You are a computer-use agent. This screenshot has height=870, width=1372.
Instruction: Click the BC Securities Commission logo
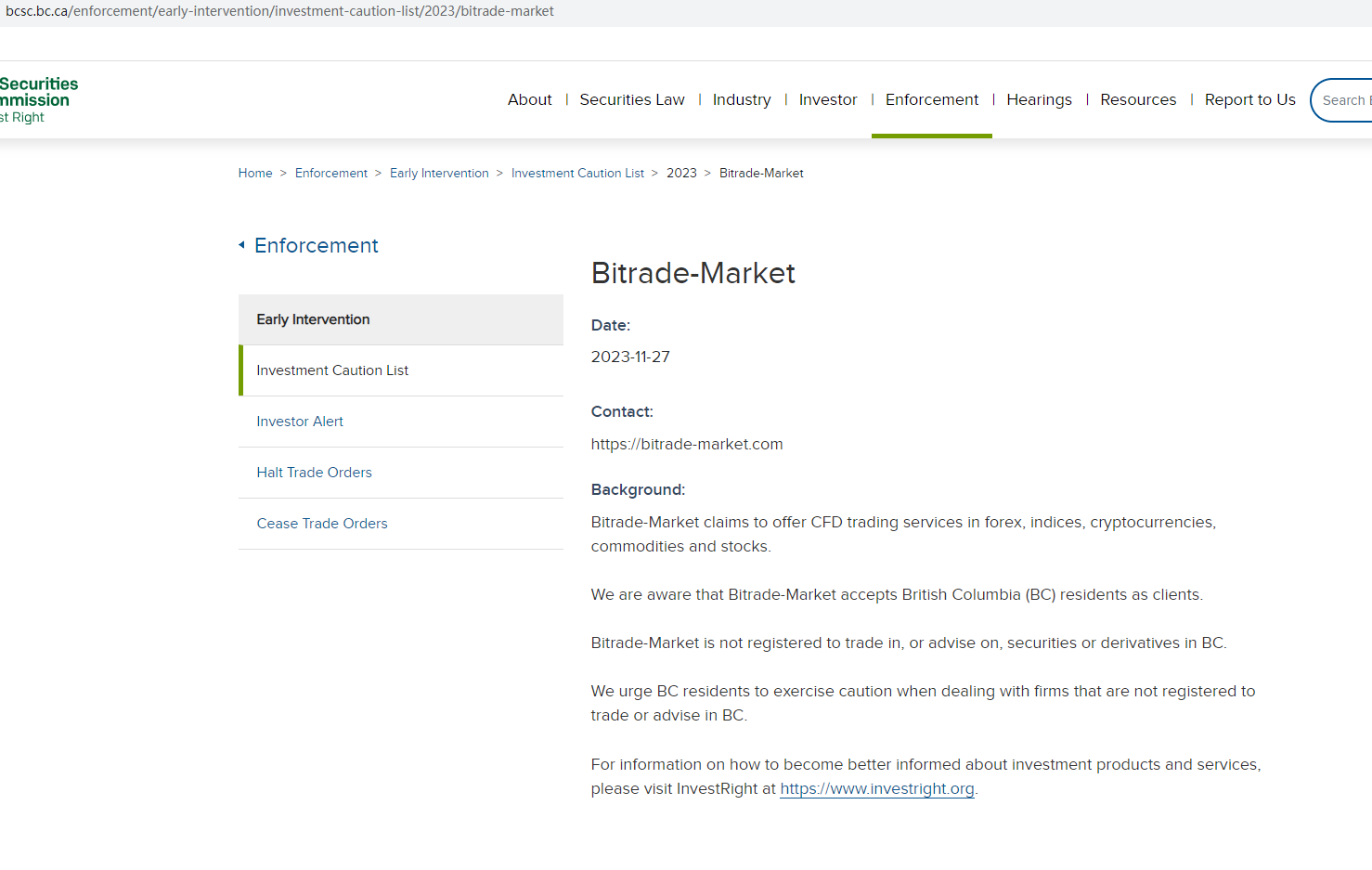click(37, 99)
